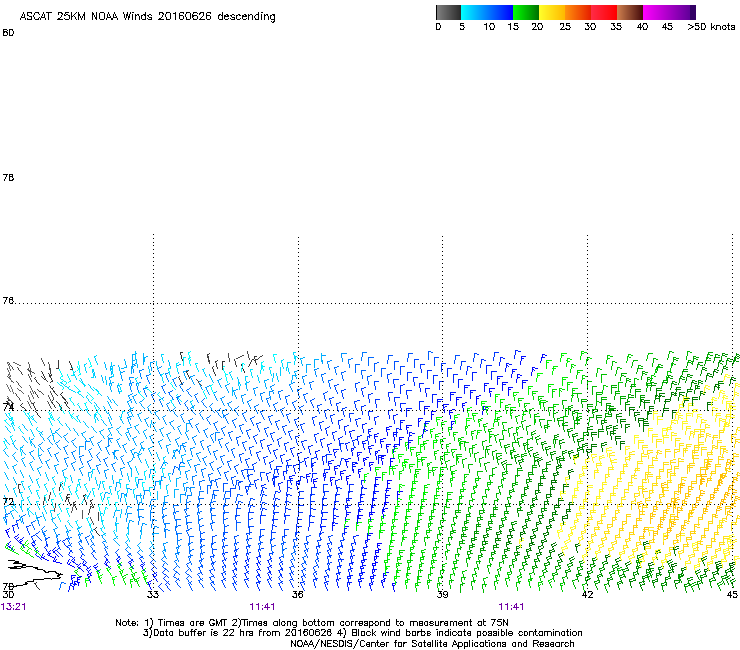Click the latitude label 76 on left axis
Viewport: 740px width, 650px height.
[8, 301]
